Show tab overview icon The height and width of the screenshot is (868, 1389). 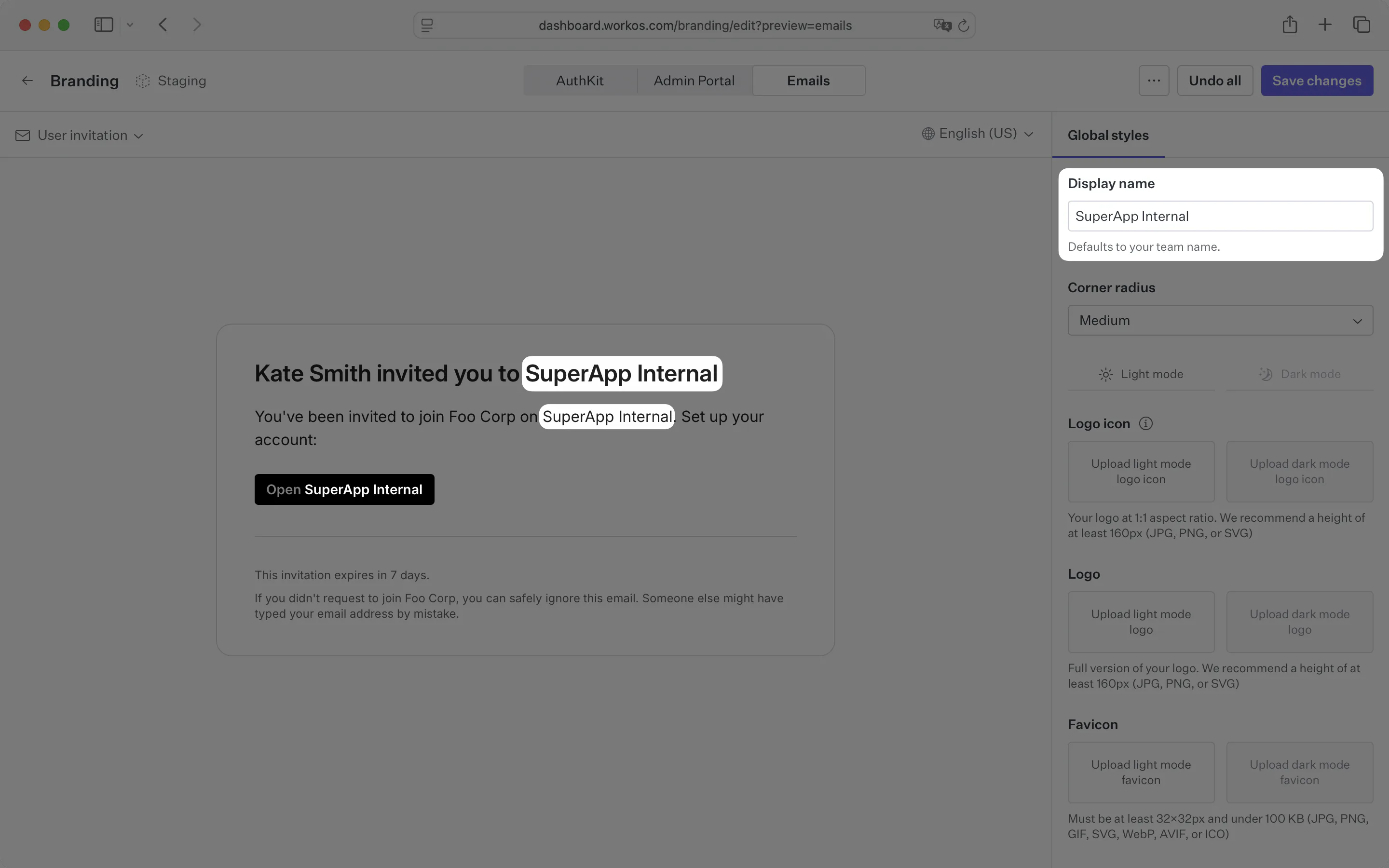click(1362, 25)
